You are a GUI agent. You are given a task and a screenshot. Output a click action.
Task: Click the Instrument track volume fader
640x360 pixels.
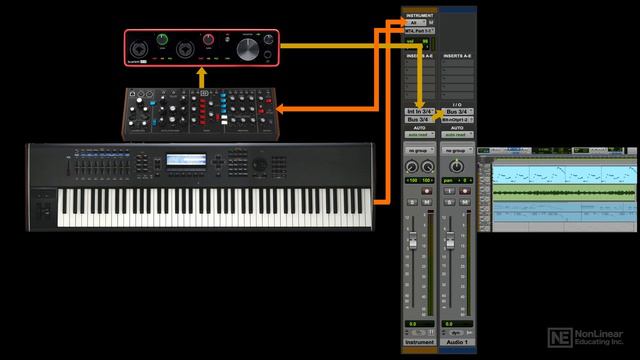pyautogui.click(x=413, y=240)
